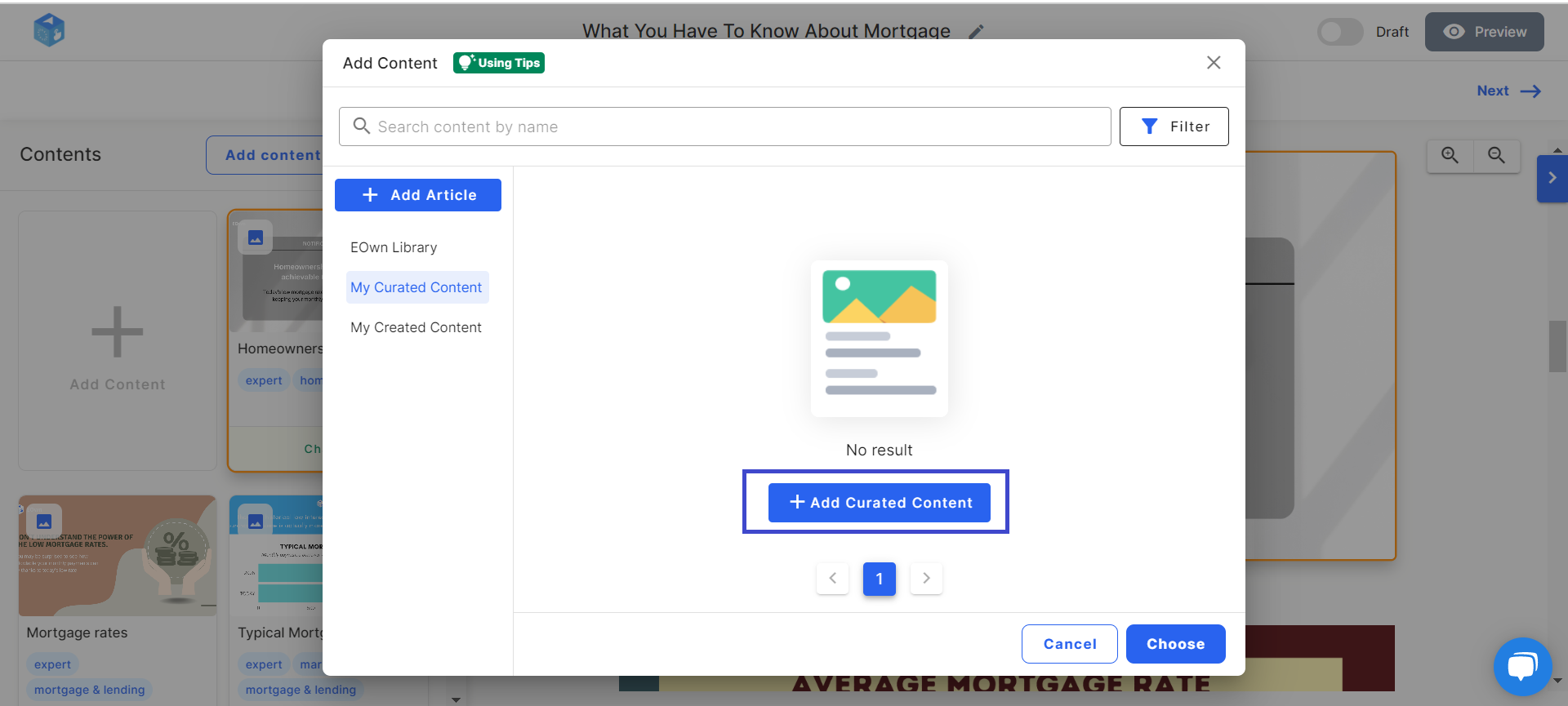Click image icon on Homeowners card
Screen dimensions: 1568x706
point(256,238)
